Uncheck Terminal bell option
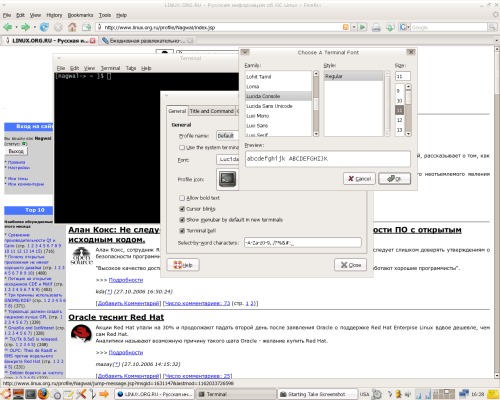This screenshot has height=400, width=500. click(182, 231)
